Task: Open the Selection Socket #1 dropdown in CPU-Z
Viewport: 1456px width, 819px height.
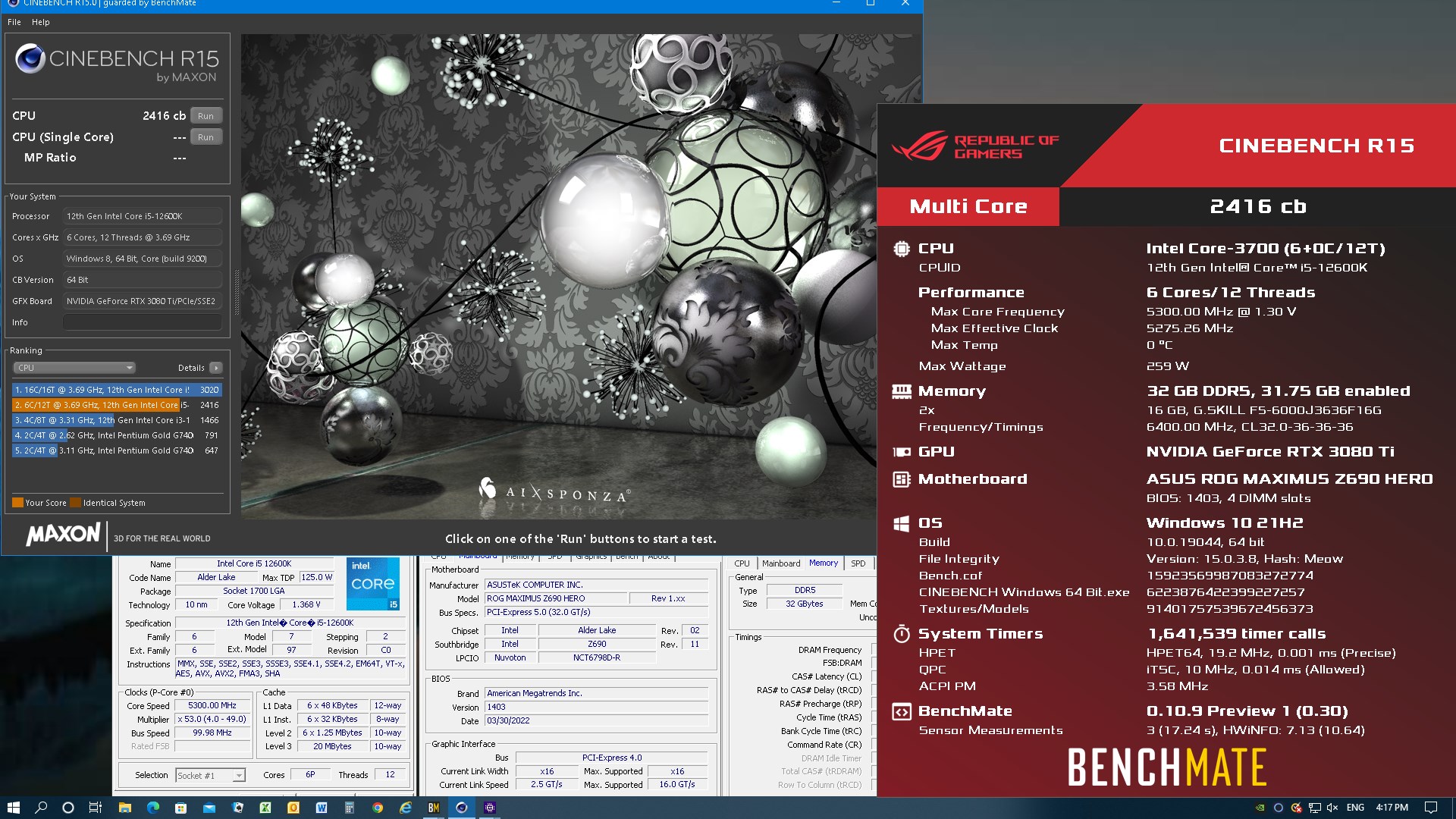Action: [210, 775]
